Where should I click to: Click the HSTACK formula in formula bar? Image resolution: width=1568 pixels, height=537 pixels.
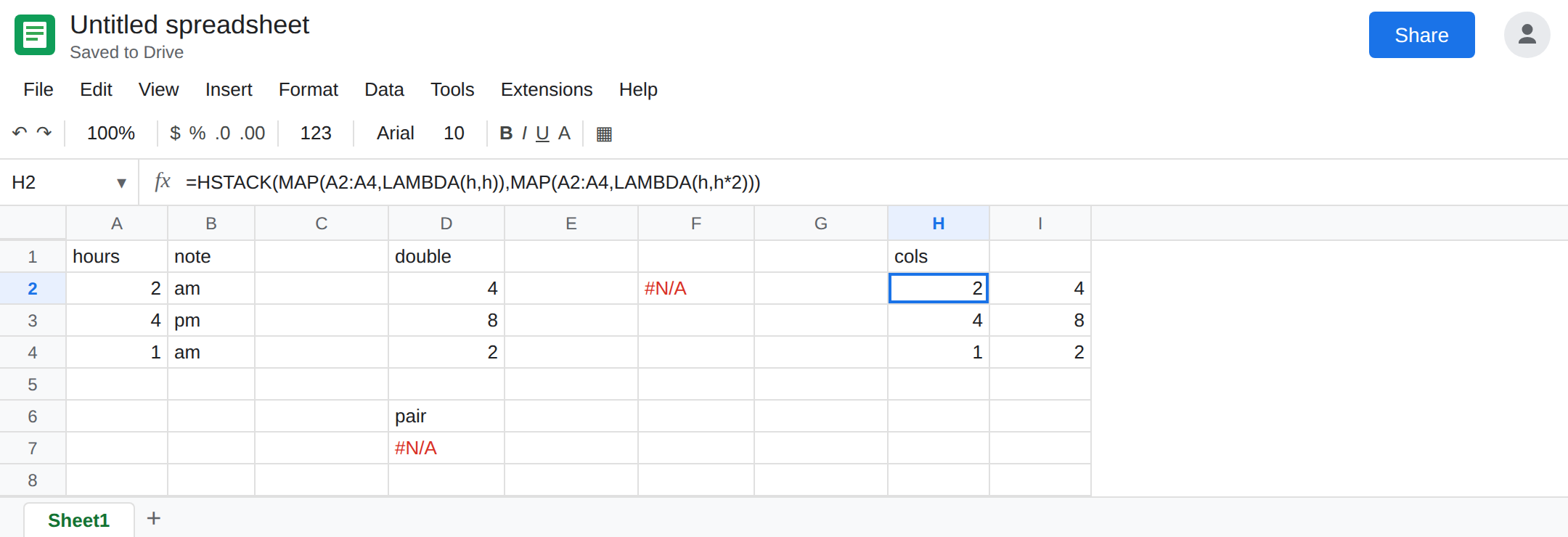click(x=473, y=182)
